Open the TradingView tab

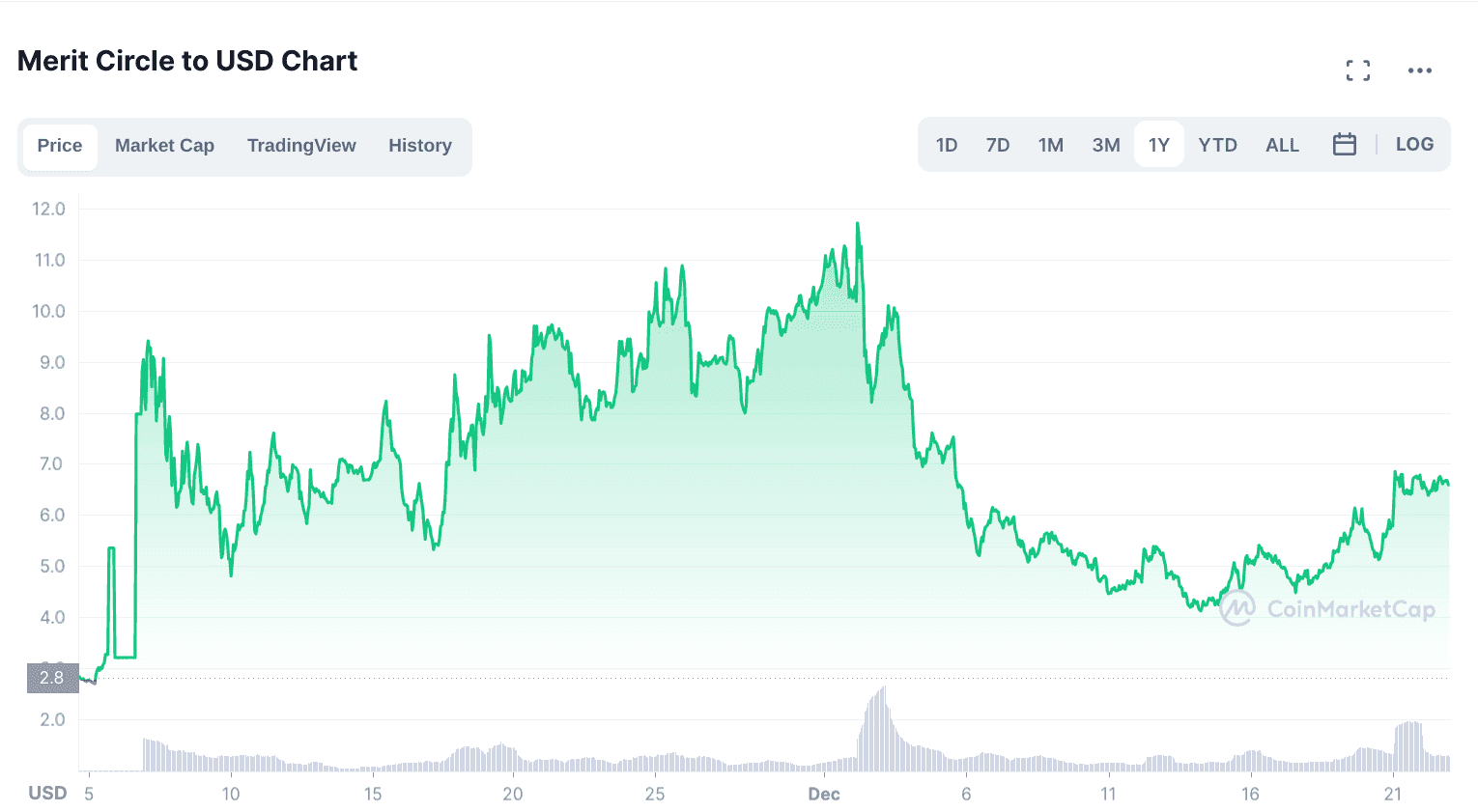pyautogui.click(x=301, y=146)
